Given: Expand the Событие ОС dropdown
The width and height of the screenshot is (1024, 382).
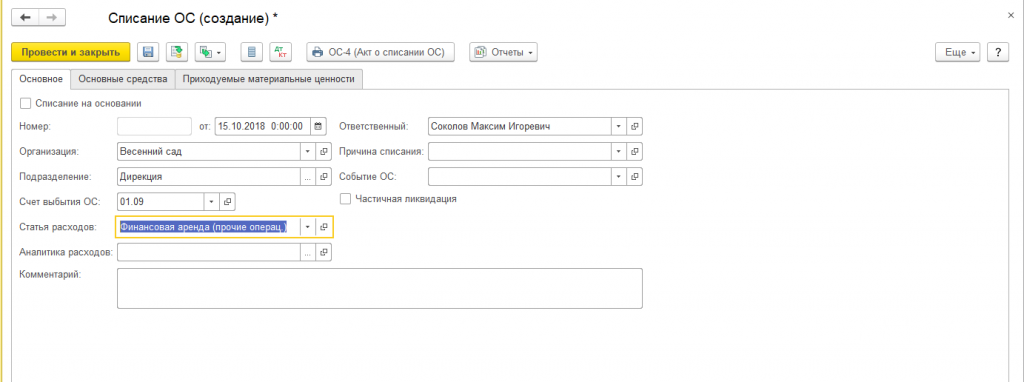Looking at the screenshot, I should pyautogui.click(x=619, y=177).
